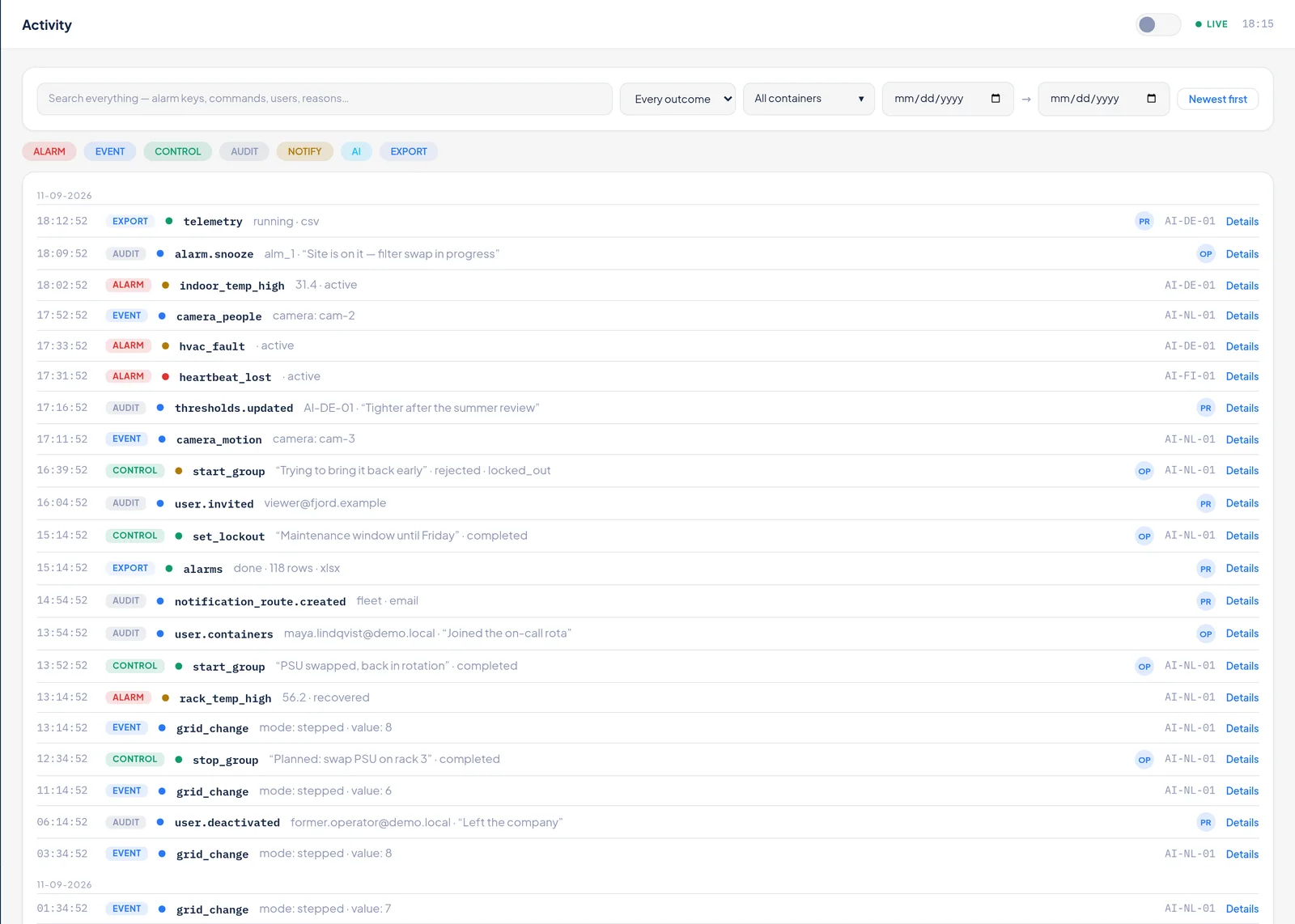Click the PR avatar on notification_route.created row

(x=1206, y=601)
